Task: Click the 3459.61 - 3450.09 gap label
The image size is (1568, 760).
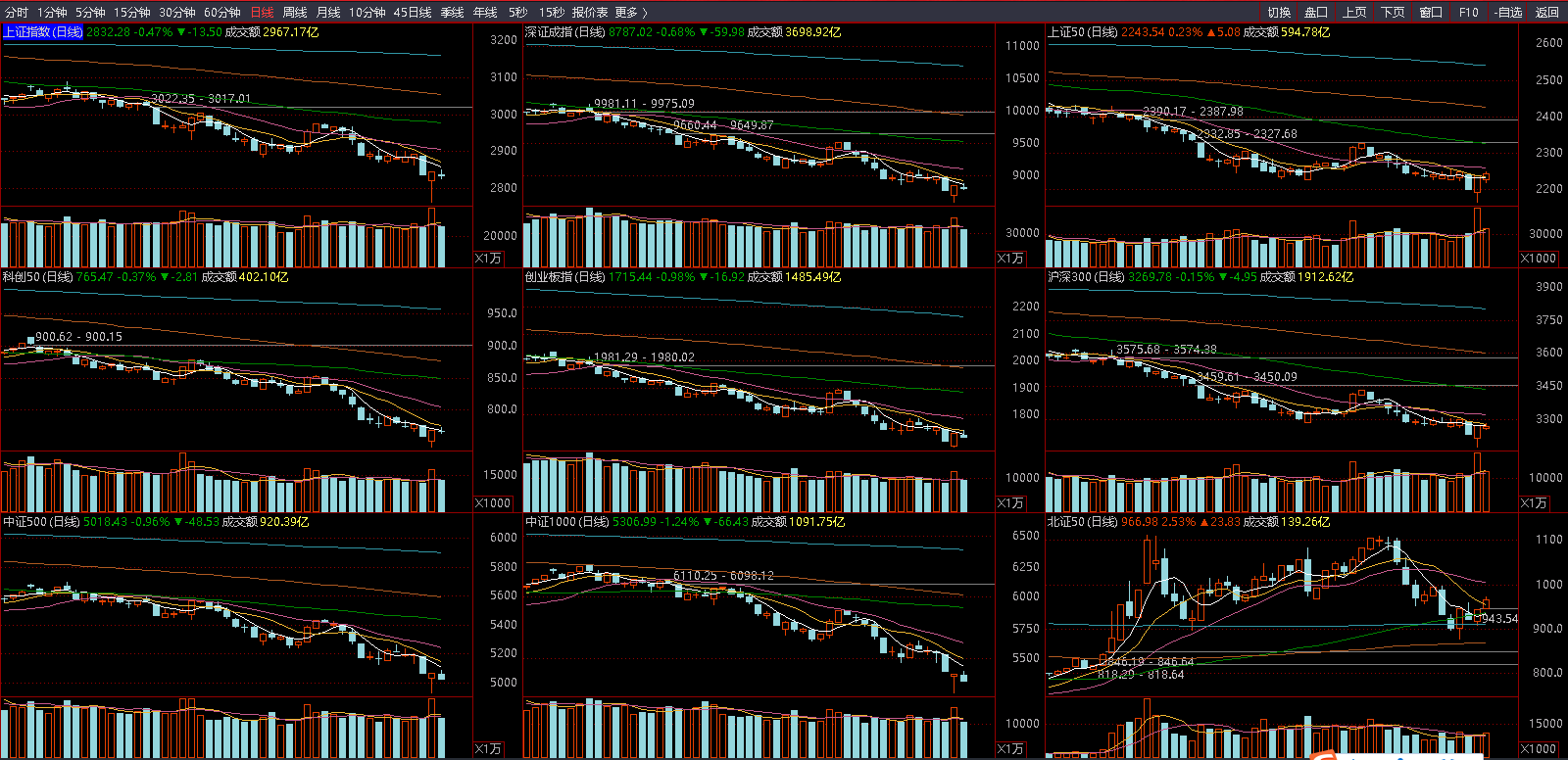Action: (1247, 377)
